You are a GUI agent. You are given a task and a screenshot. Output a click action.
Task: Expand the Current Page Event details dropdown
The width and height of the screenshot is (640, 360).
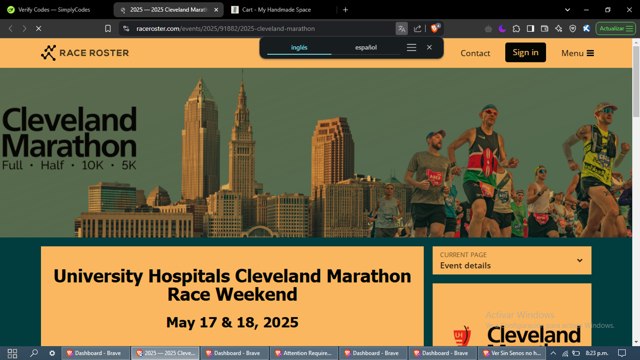tap(512, 260)
